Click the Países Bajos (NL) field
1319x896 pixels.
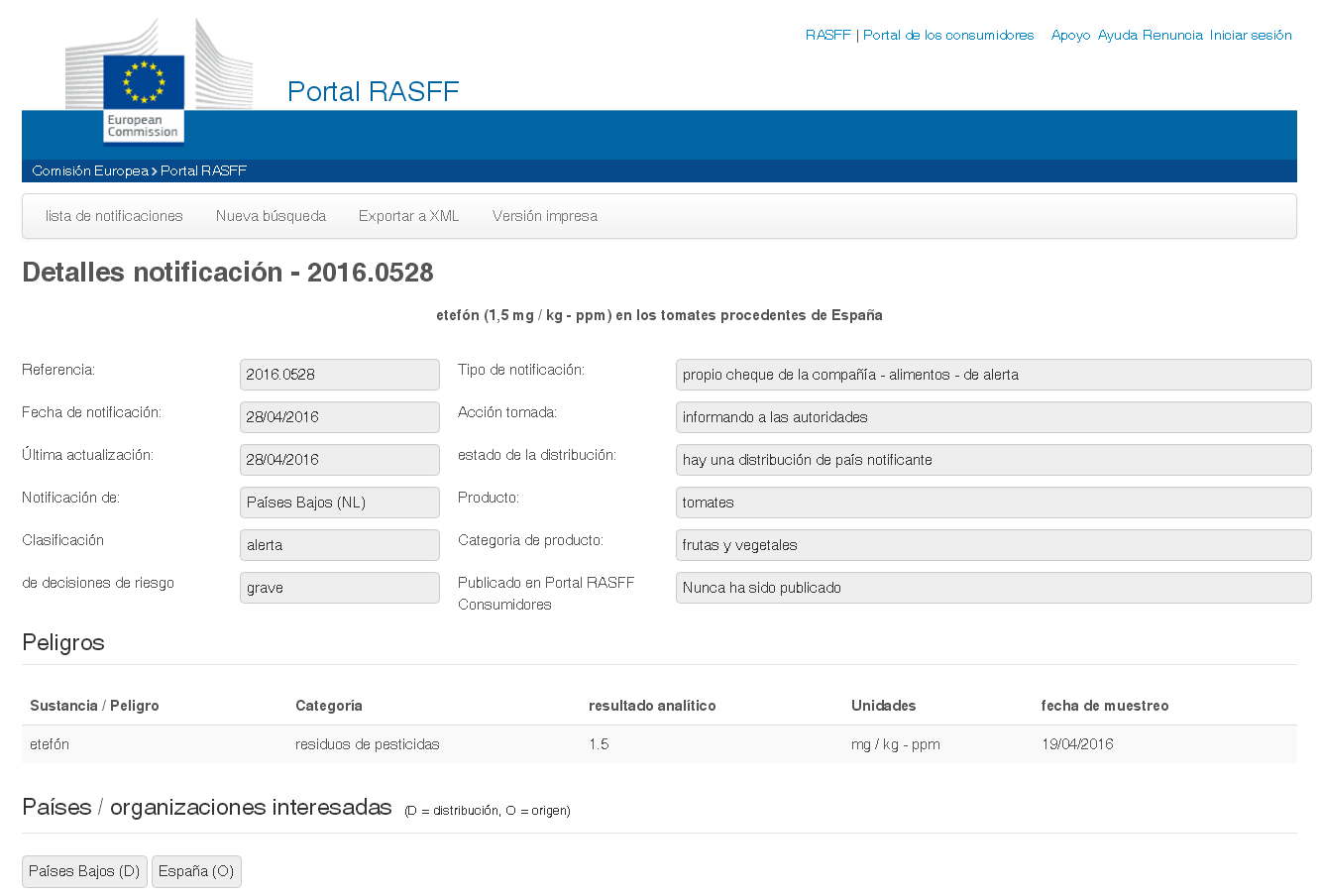click(x=339, y=503)
